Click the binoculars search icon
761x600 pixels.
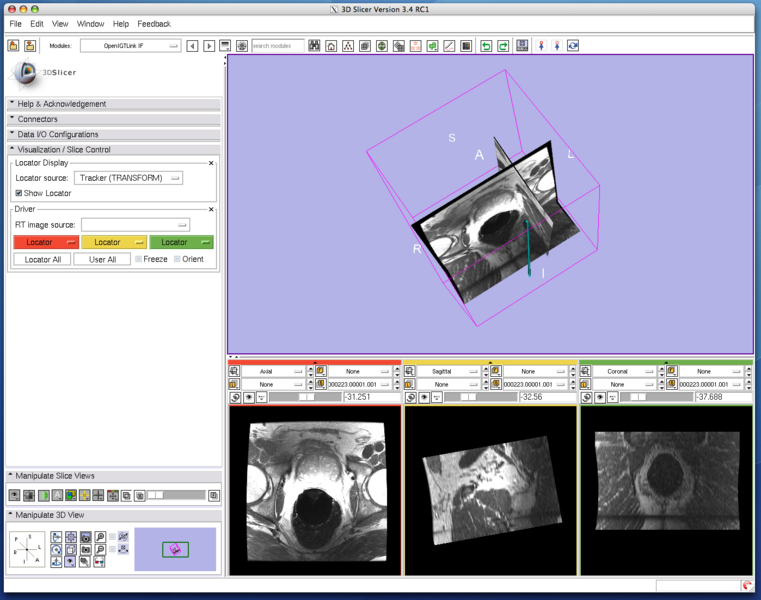pyautogui.click(x=314, y=46)
